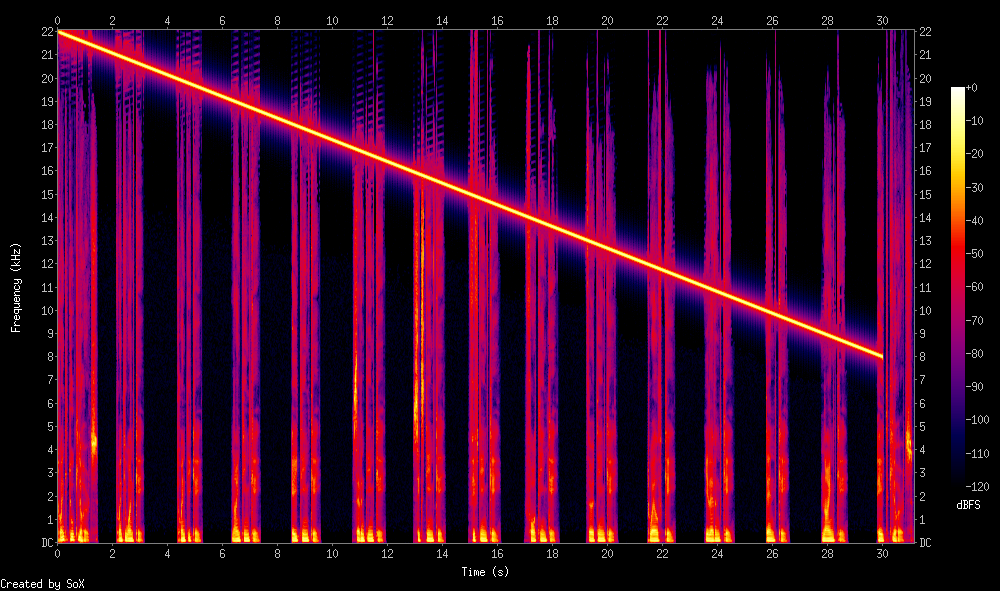Click the '-30' label on the dBFS scale
The image size is (1000, 591).
point(974,187)
